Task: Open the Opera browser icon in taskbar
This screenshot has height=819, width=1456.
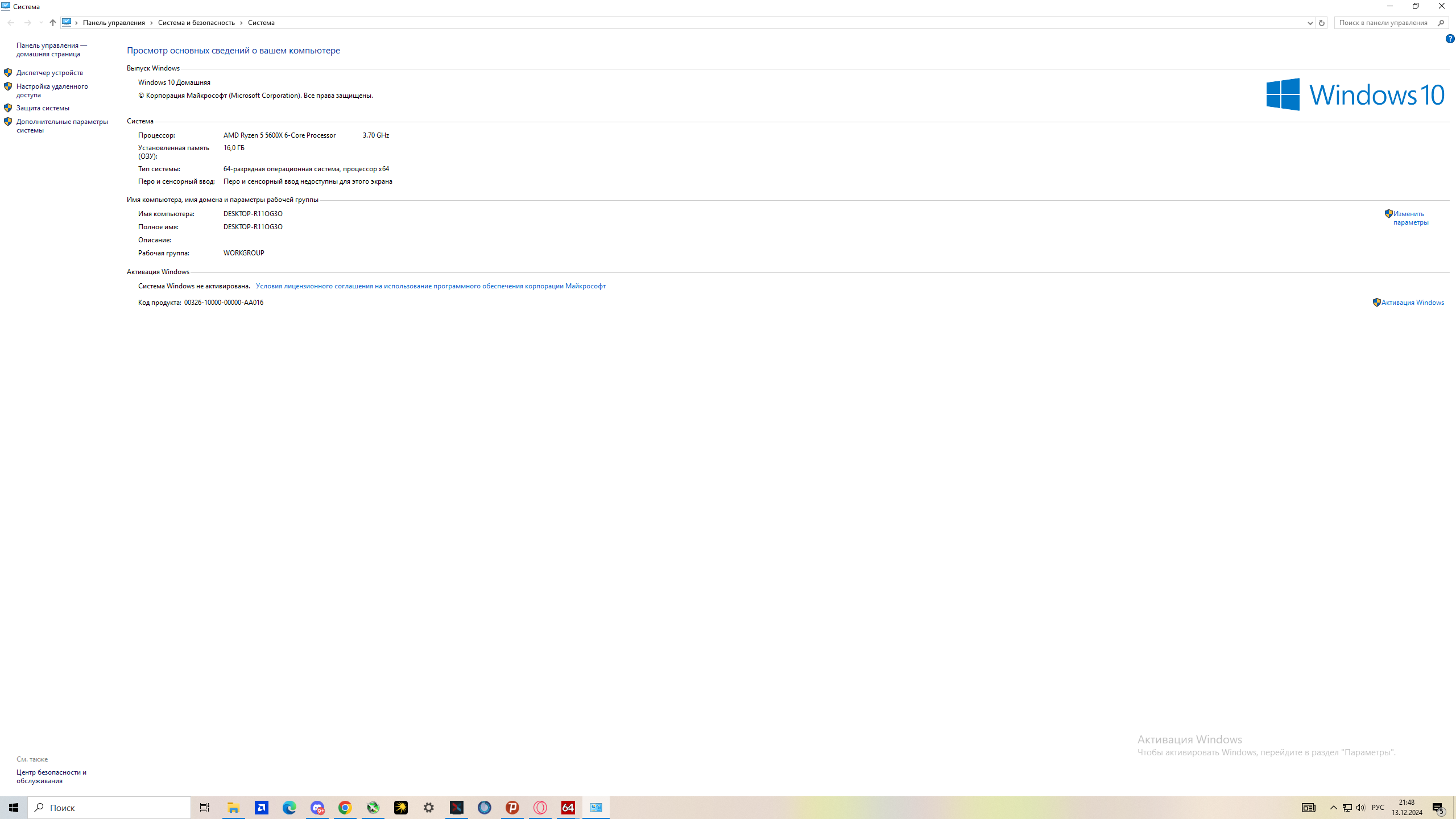Action: pyautogui.click(x=540, y=808)
